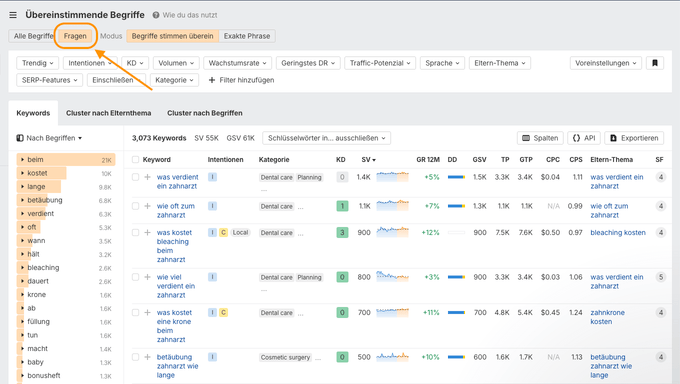Viewport: 680px width, 384px height.
Task: Add 'was kostet eine krone' plus icon
Action: 147,312
